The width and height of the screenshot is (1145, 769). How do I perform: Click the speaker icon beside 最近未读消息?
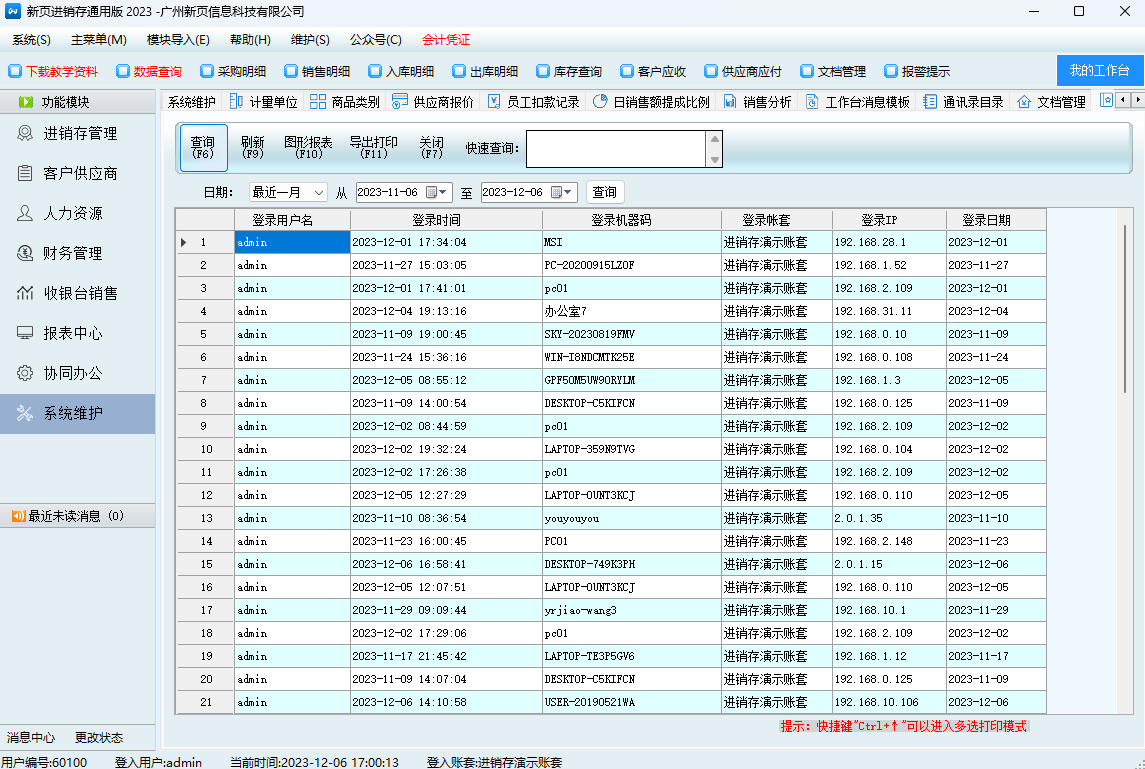pyautogui.click(x=18, y=516)
